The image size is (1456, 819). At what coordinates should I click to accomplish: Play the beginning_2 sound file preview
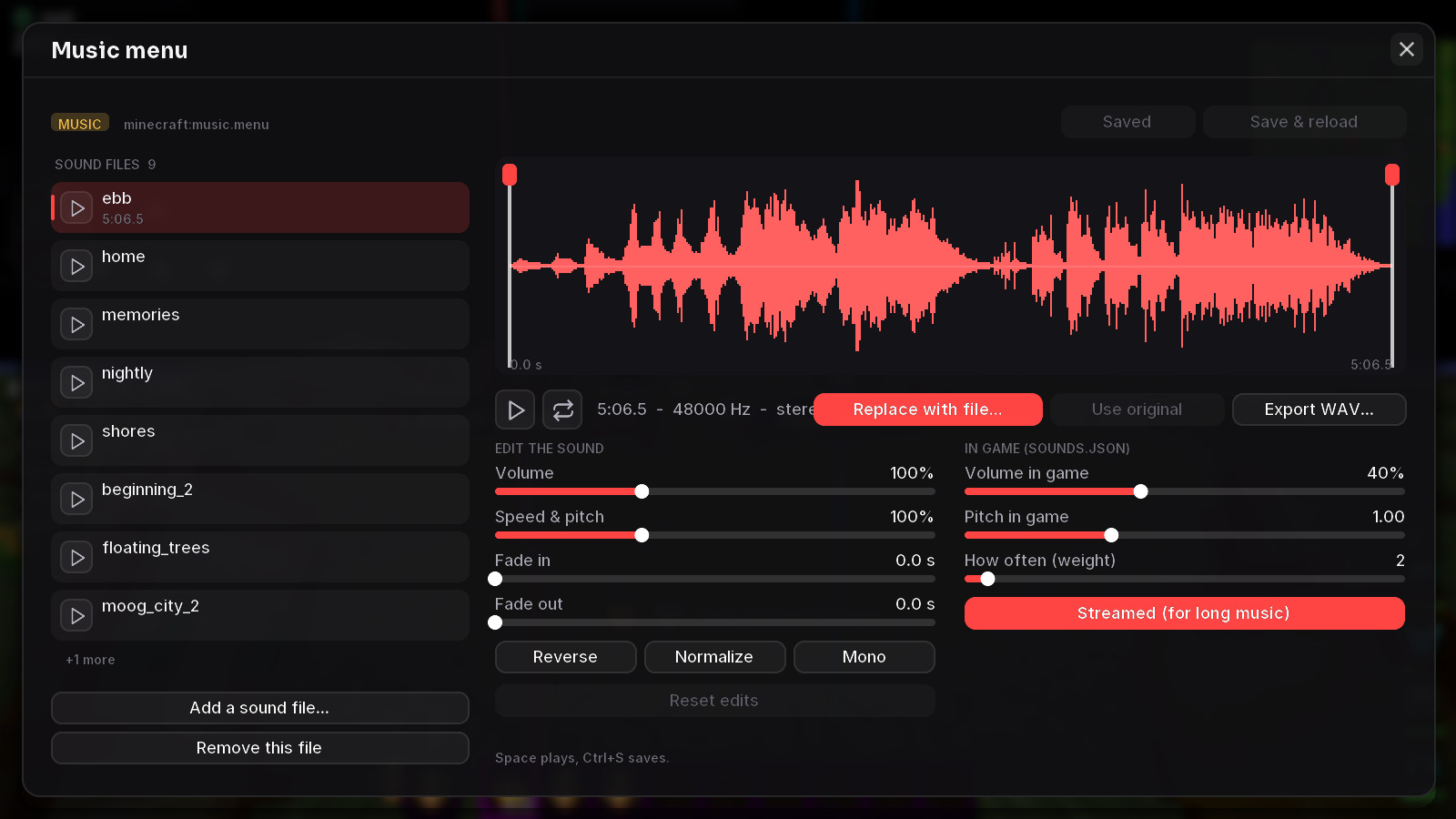point(76,500)
